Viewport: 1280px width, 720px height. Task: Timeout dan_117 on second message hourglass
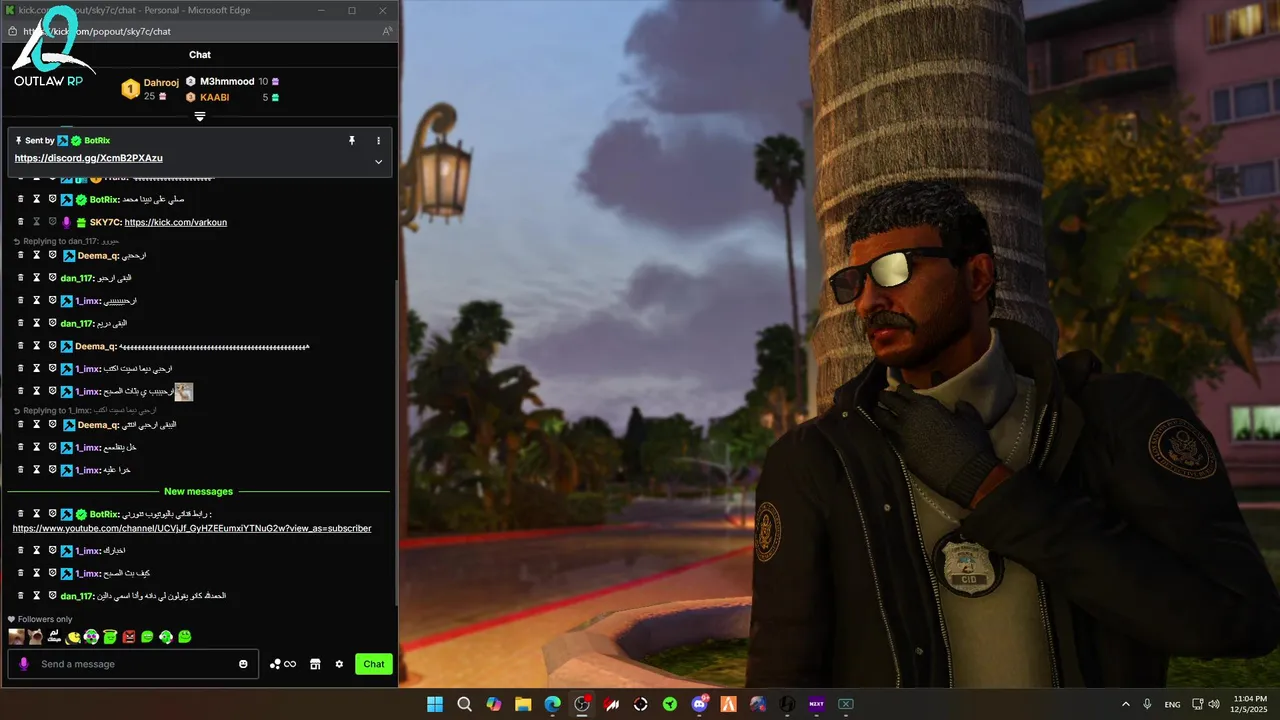(x=36, y=323)
